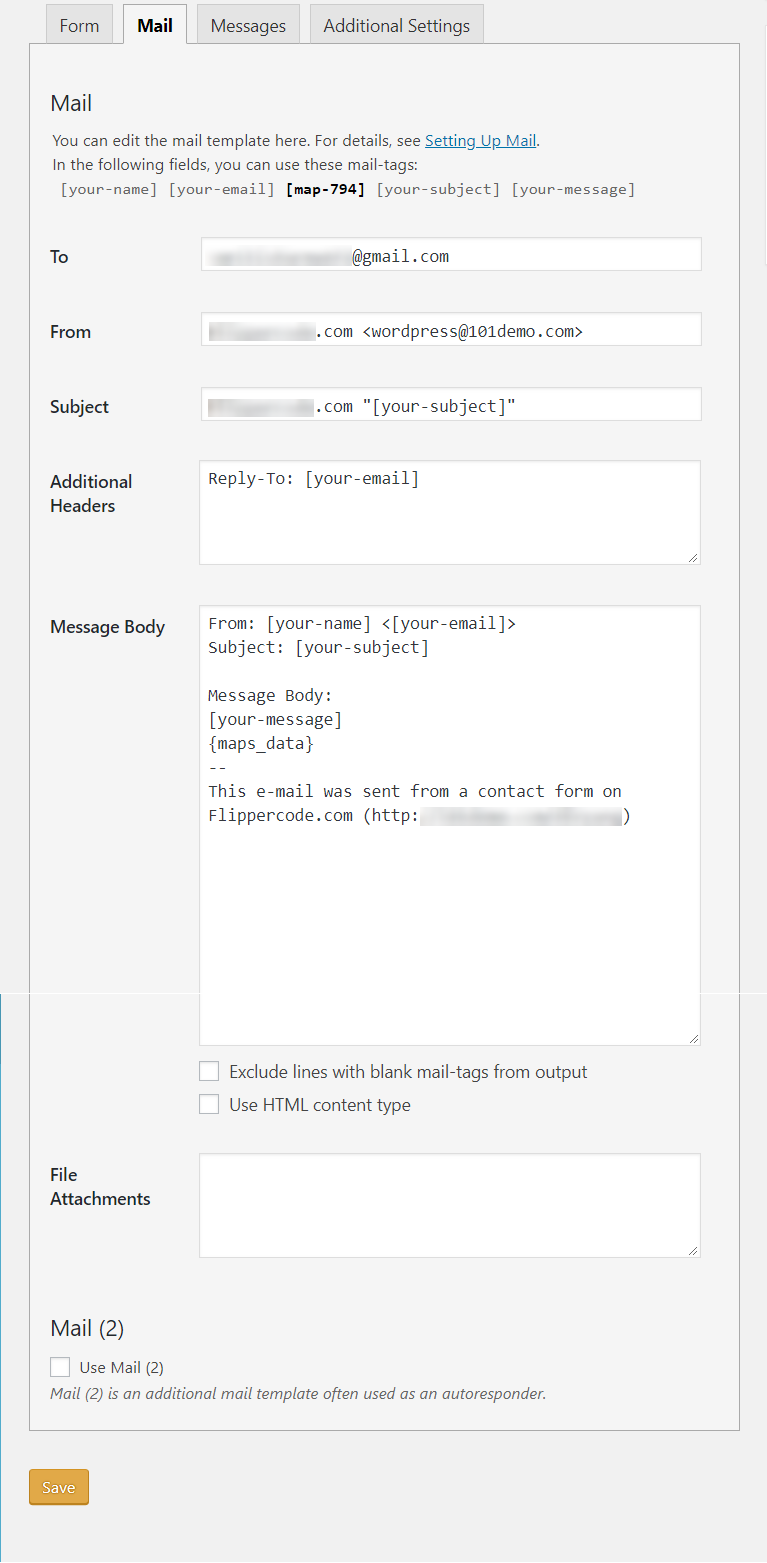The height and width of the screenshot is (1563, 767).
Task: Switch to the Form tab
Action: (79, 25)
